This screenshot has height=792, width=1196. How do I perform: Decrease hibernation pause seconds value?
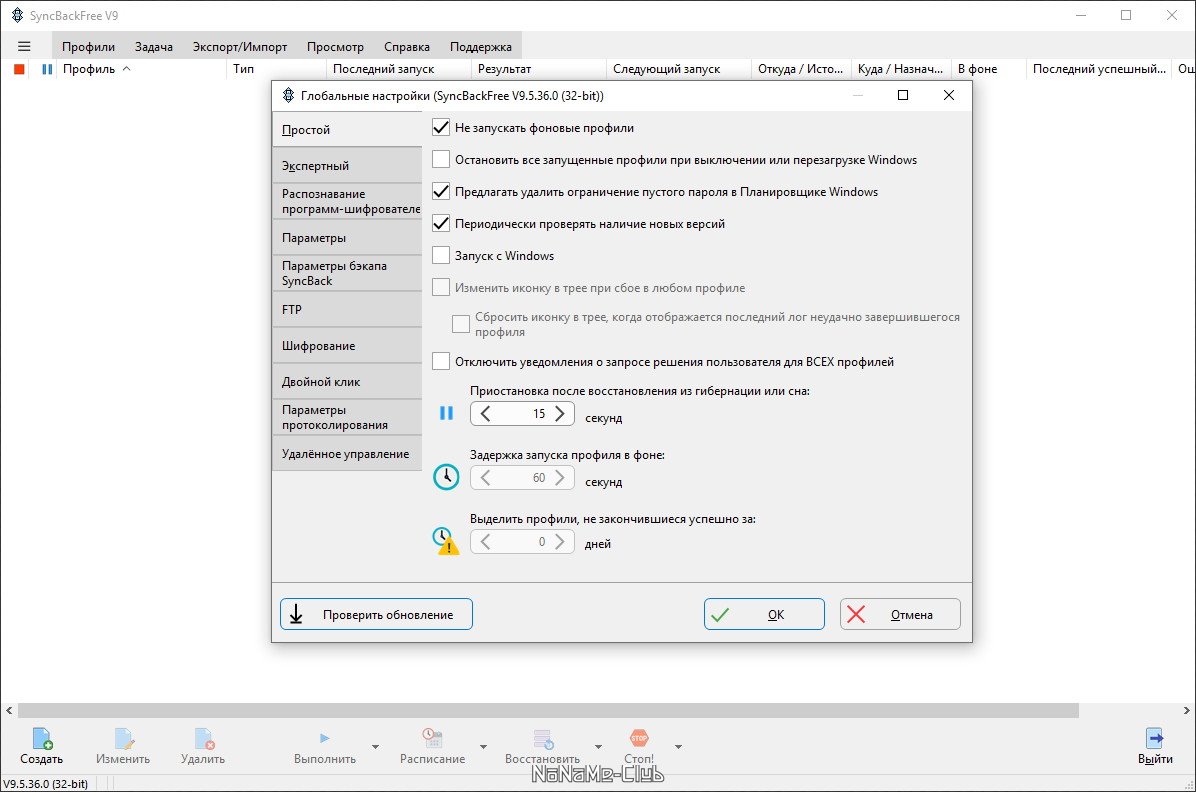pos(486,414)
